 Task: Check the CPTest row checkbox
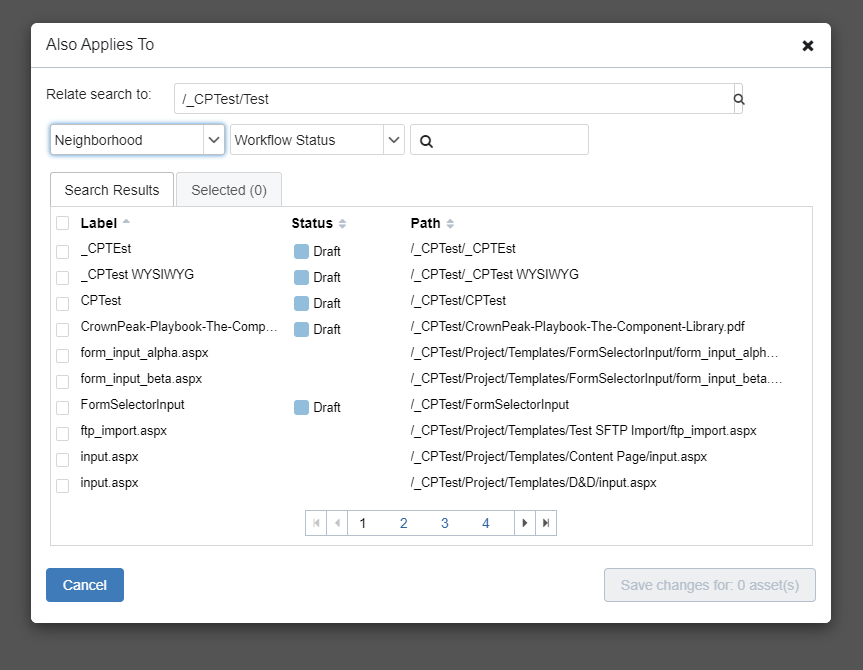click(x=63, y=303)
